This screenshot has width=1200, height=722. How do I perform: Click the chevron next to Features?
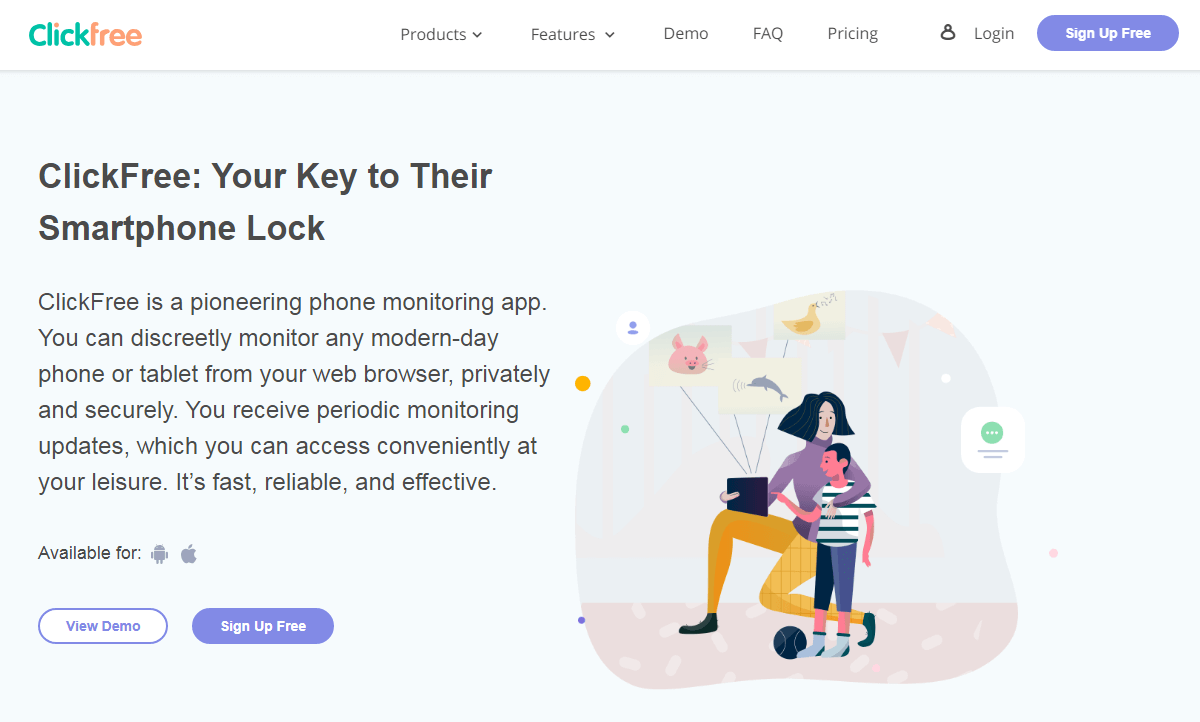pos(610,35)
